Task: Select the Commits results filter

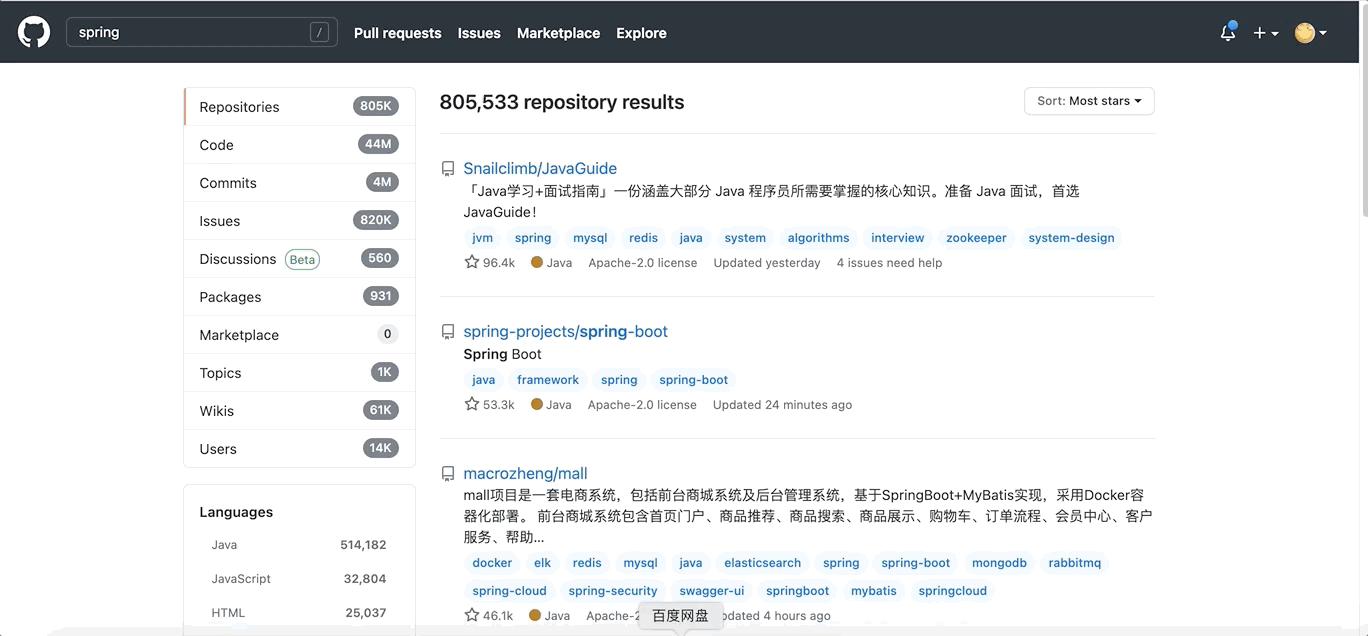Action: (x=299, y=183)
